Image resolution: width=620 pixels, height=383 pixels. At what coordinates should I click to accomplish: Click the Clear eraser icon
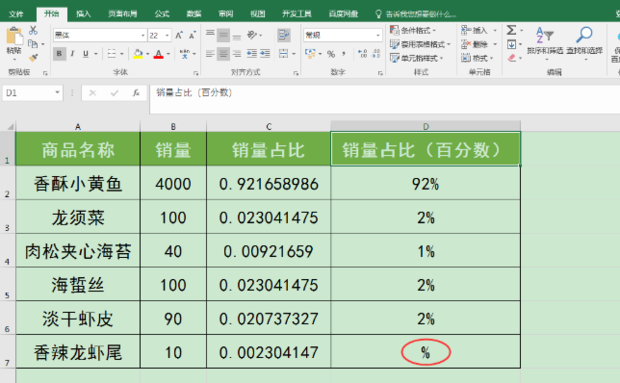(512, 58)
